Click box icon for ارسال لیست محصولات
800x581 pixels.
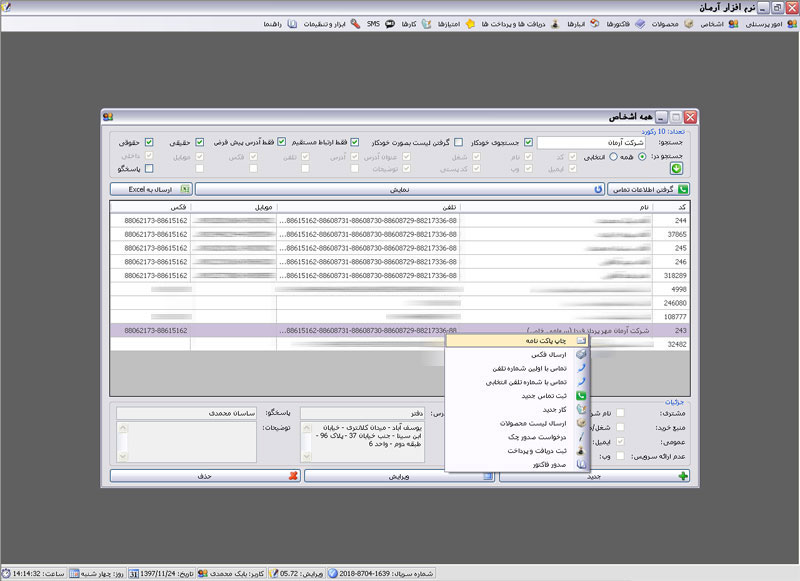click(x=581, y=423)
